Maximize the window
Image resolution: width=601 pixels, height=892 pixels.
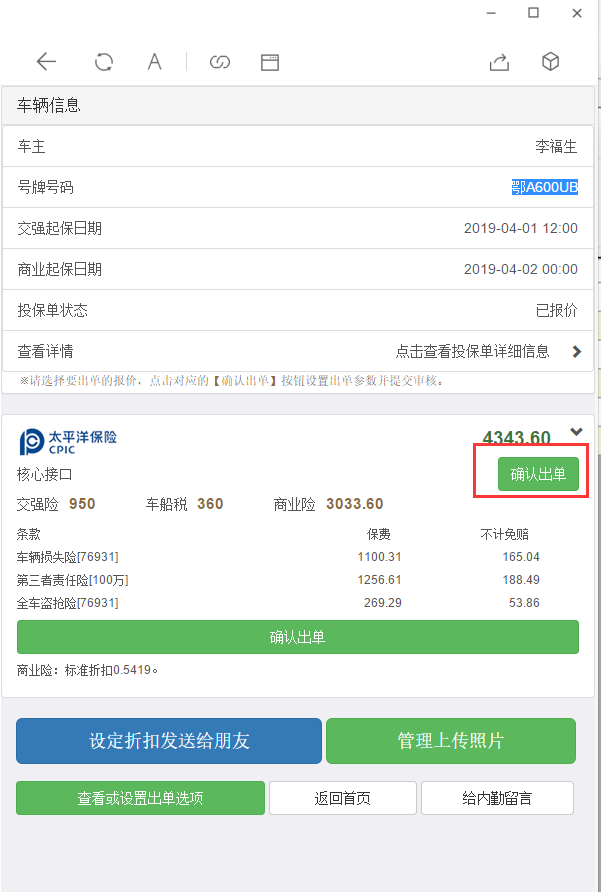(x=533, y=13)
